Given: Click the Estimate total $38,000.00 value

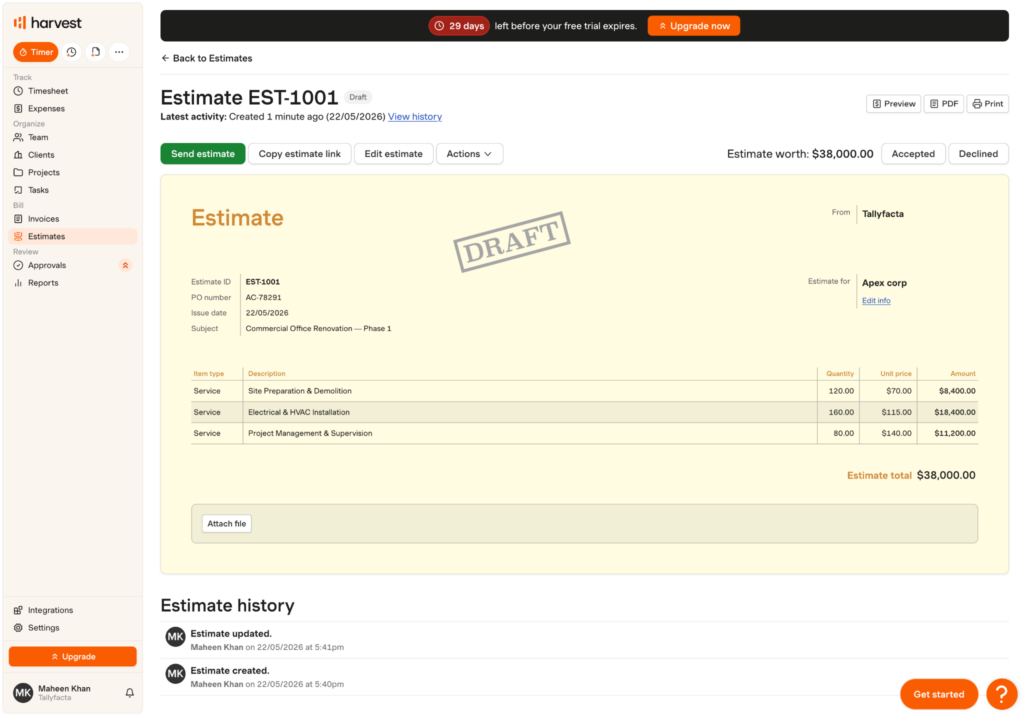Looking at the screenshot, I should pyautogui.click(x=946, y=476).
